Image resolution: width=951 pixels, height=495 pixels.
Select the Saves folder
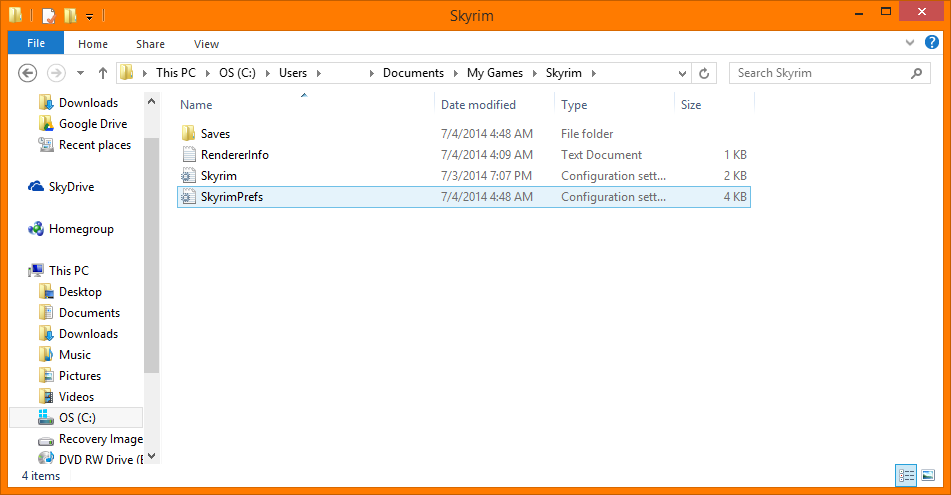[215, 134]
